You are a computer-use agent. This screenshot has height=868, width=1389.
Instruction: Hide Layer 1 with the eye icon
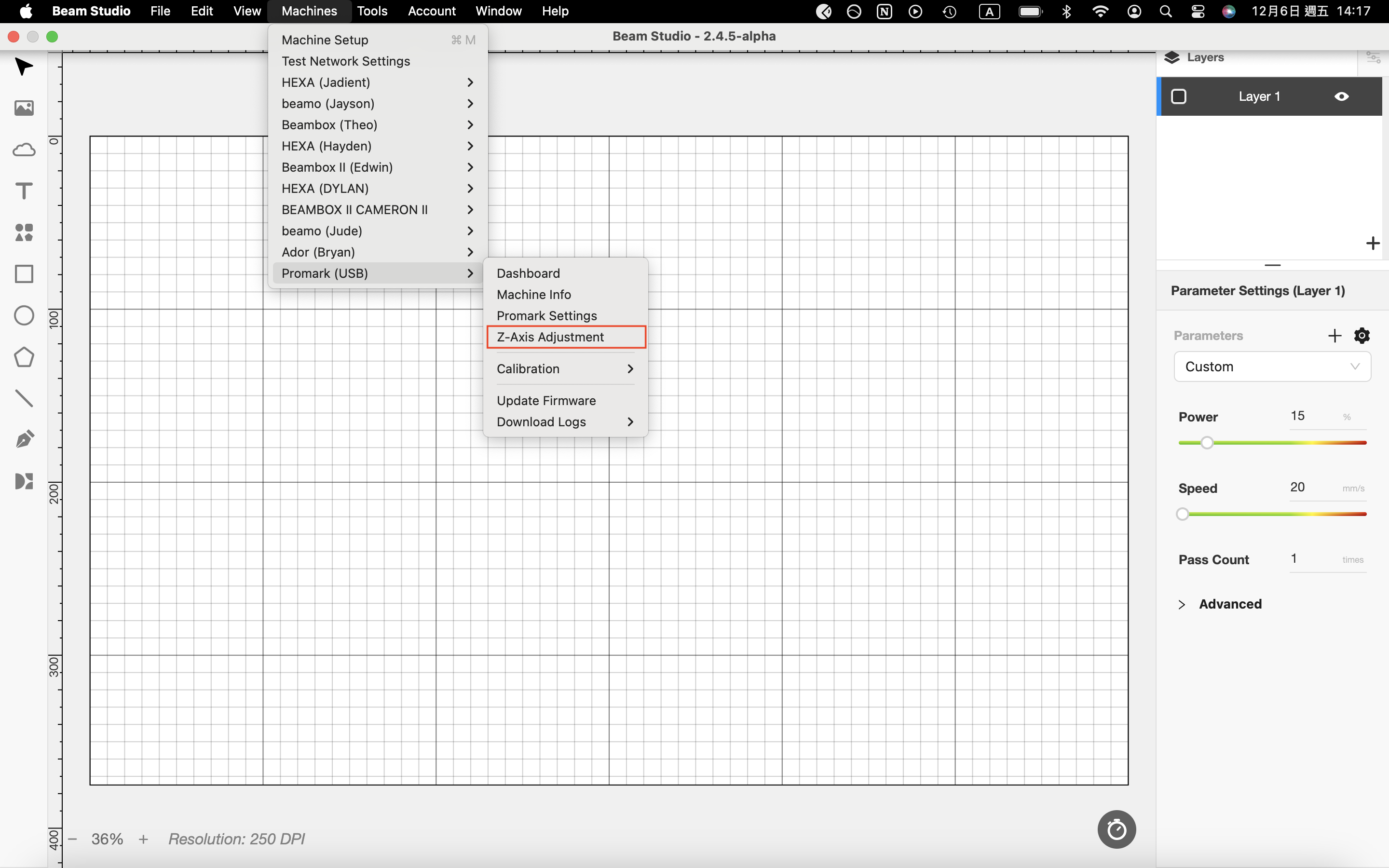1341,96
